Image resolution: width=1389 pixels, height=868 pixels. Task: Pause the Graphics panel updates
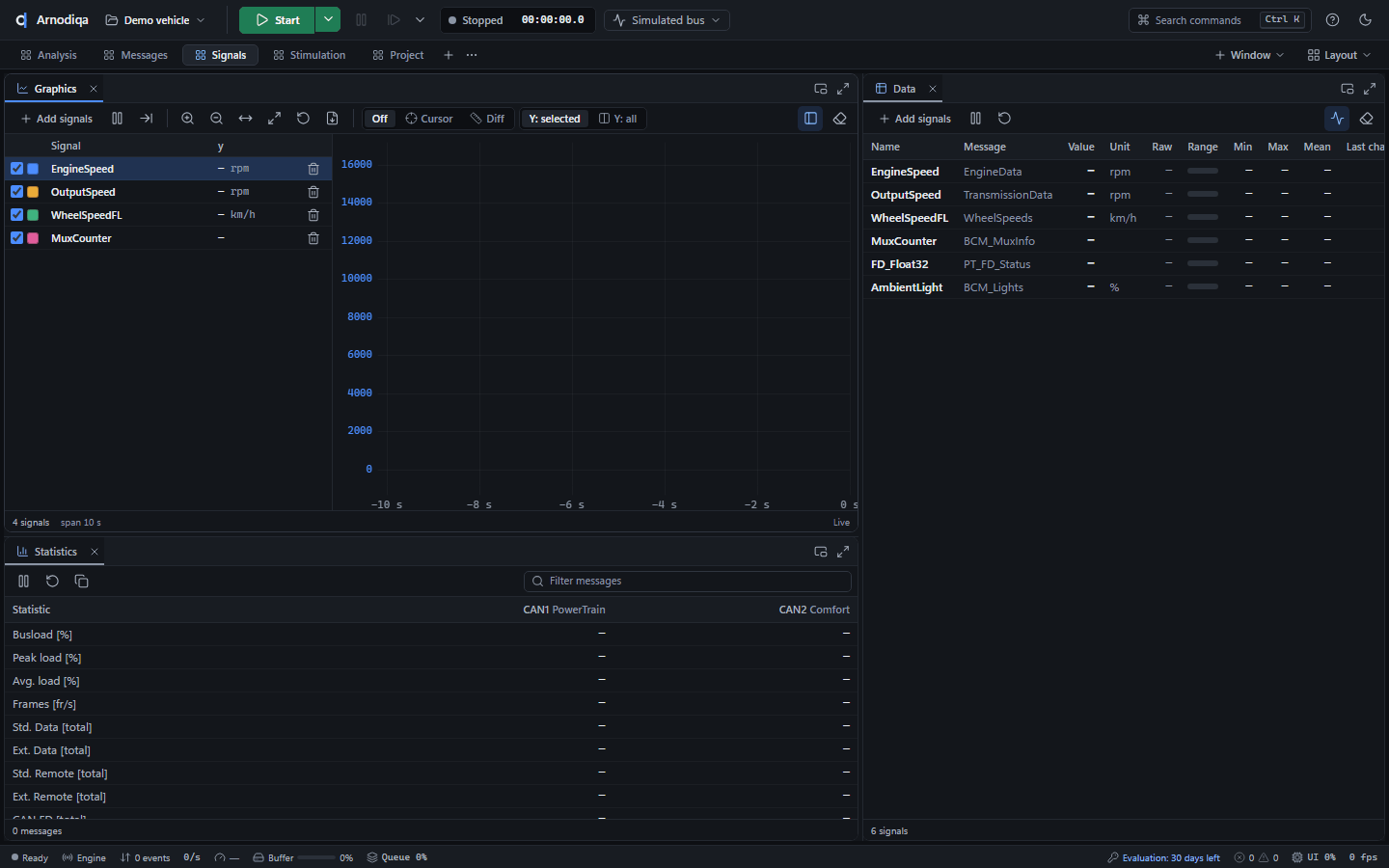pyautogui.click(x=117, y=119)
